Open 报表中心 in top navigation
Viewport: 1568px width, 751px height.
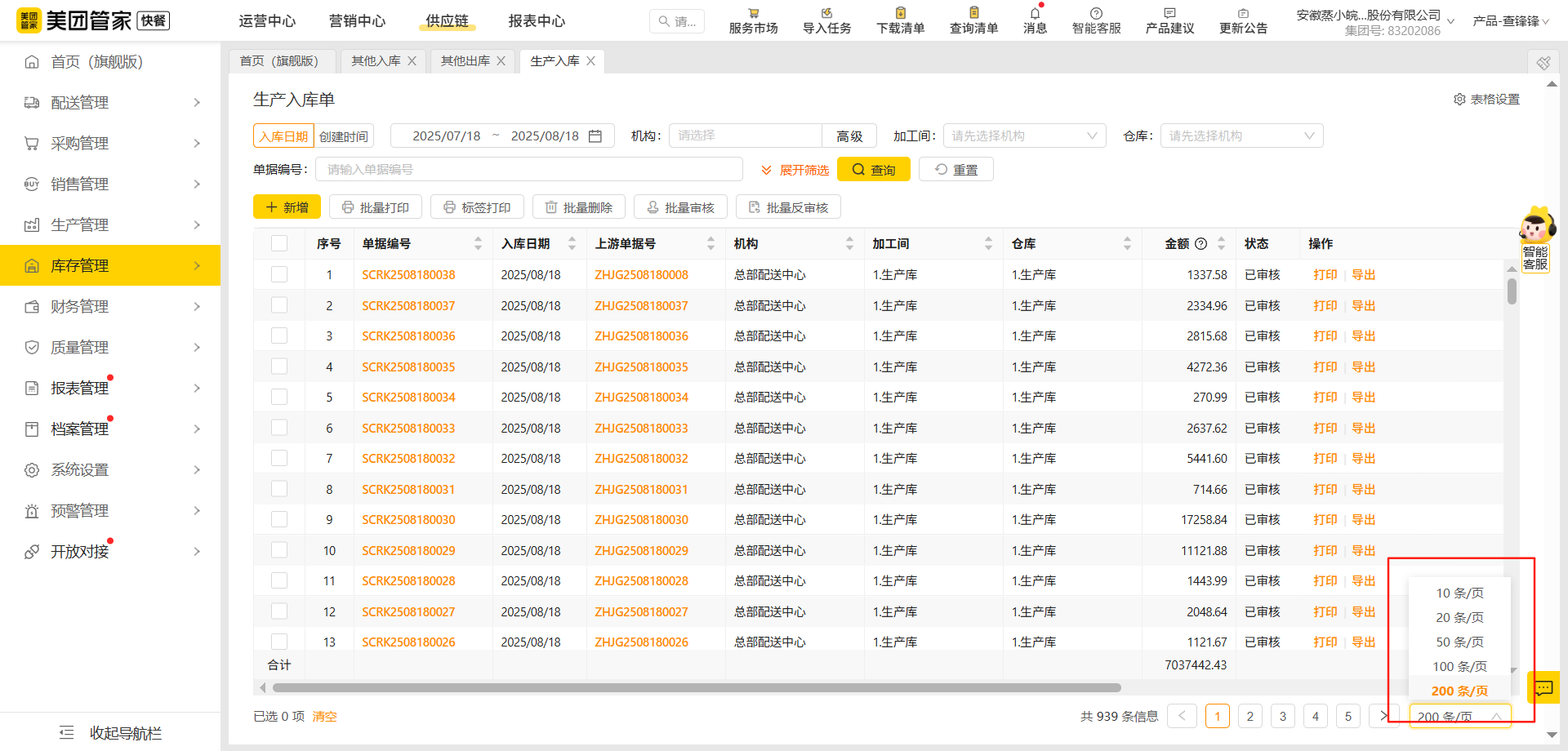pos(537,21)
